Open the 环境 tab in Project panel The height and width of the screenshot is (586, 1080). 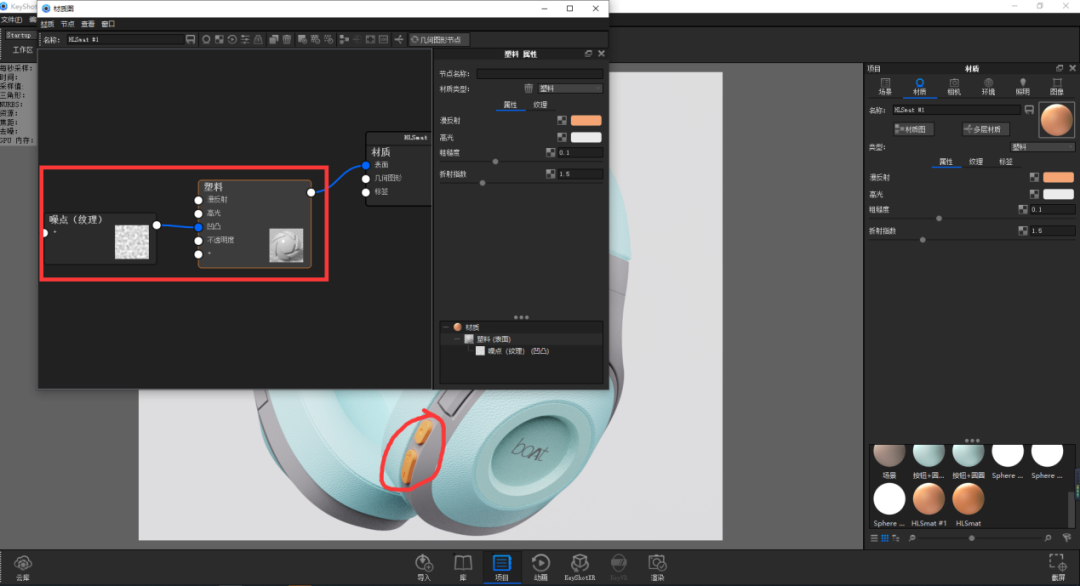[988, 87]
